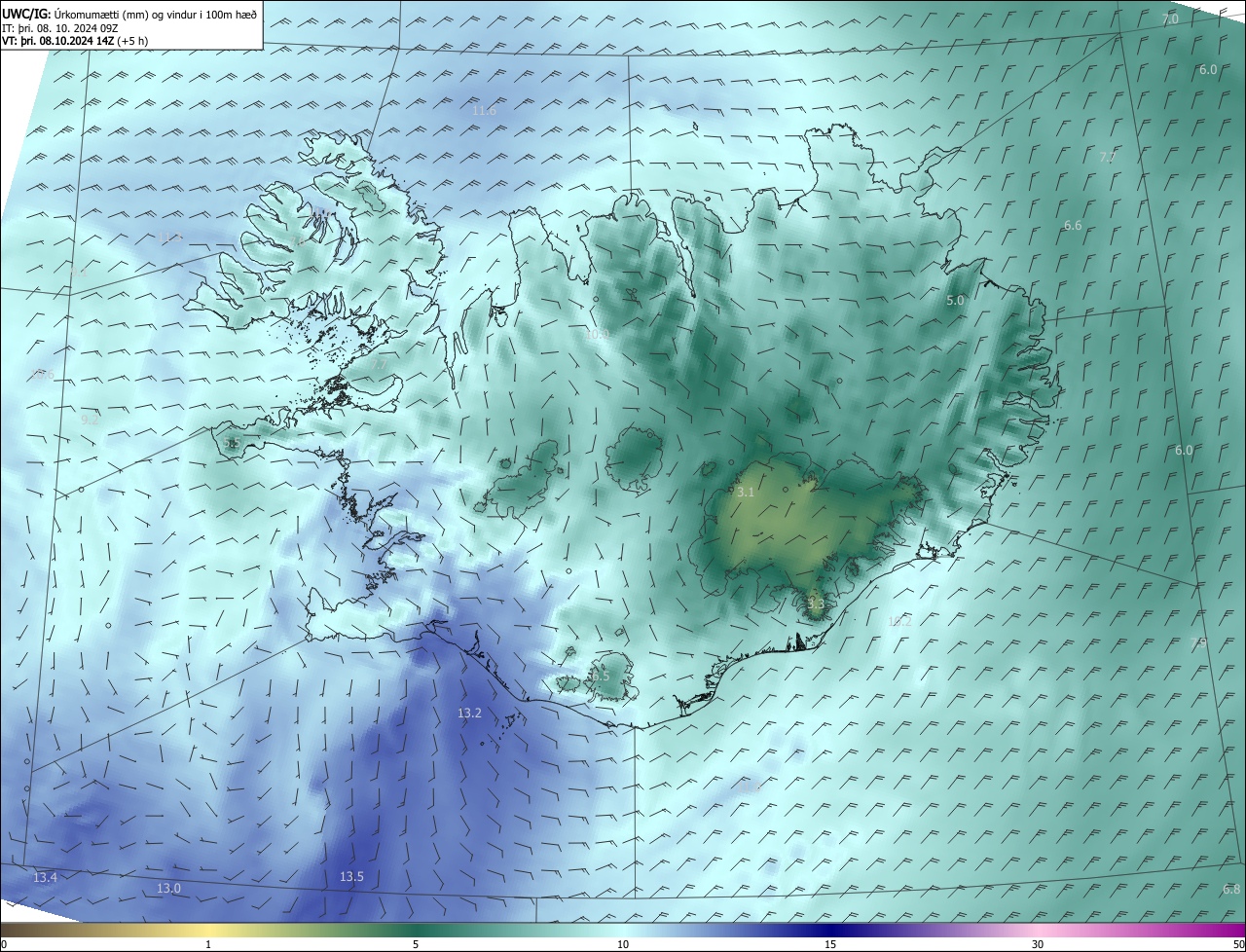Image resolution: width=1246 pixels, height=952 pixels.
Task: Click the 11.6 value label
Action: click(x=484, y=111)
